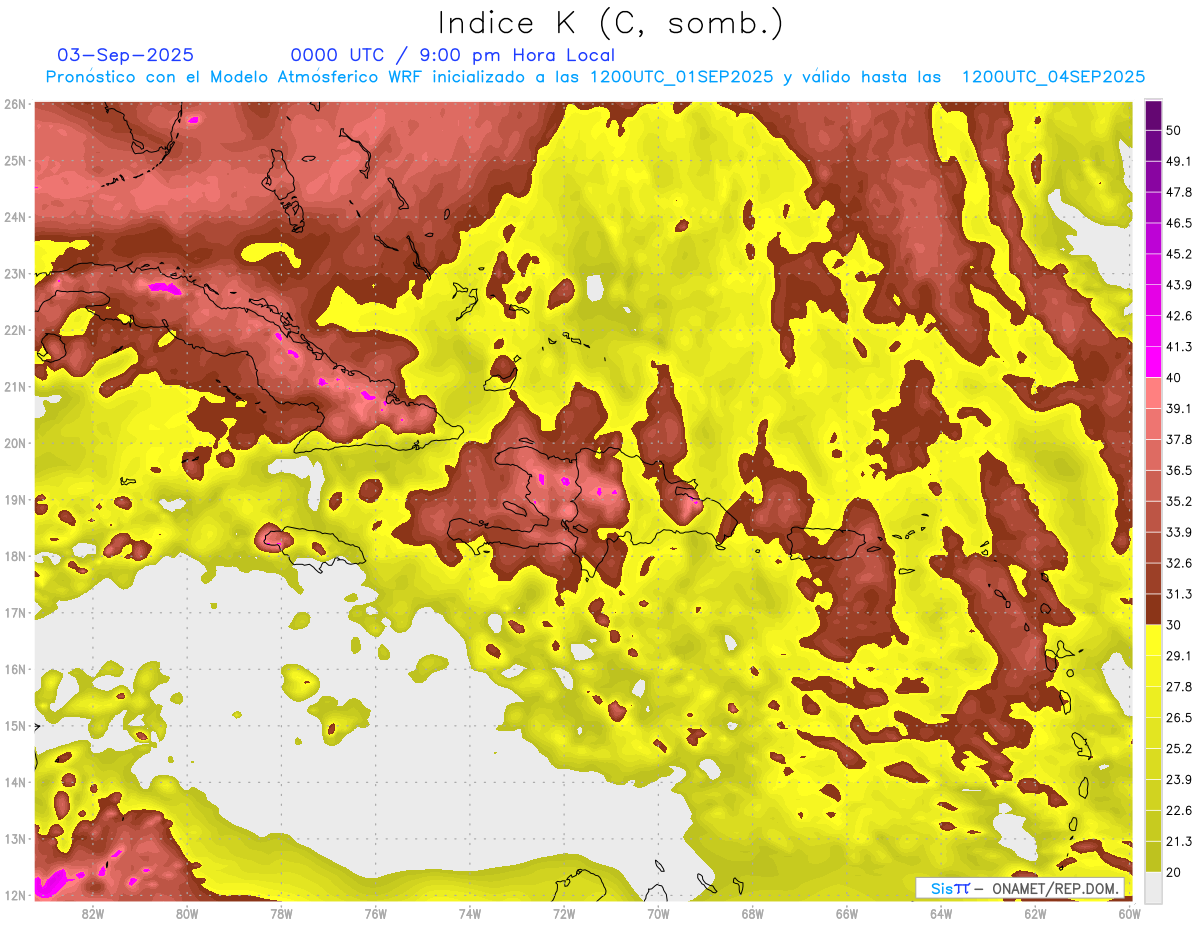The width and height of the screenshot is (1200, 927).
Task: Click the colorbar value '21.3'
Action: point(1178,841)
